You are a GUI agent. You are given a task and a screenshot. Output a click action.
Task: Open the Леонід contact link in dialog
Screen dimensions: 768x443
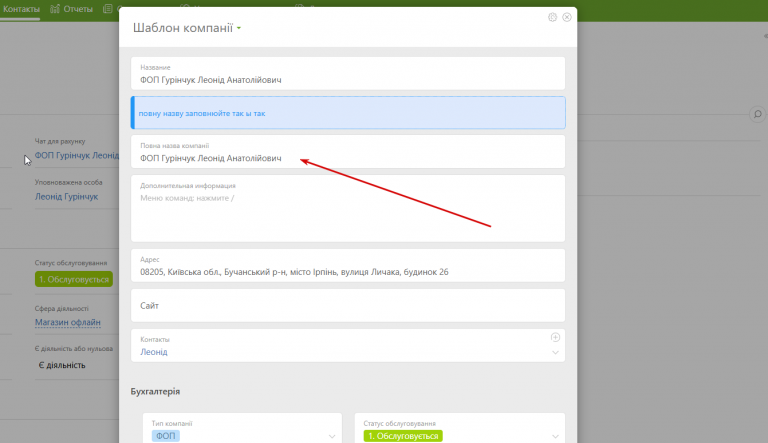point(154,352)
